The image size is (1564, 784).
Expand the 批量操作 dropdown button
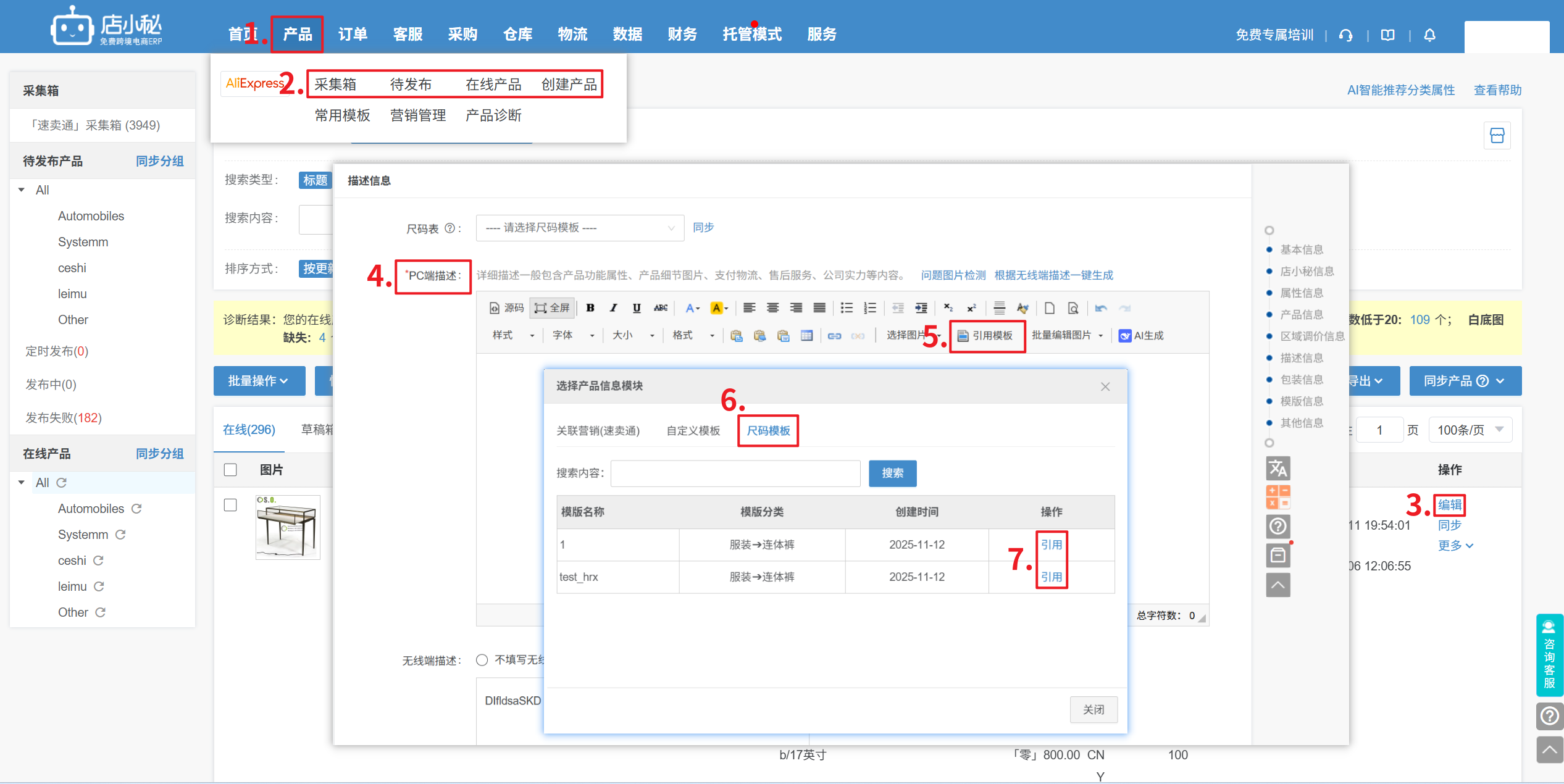259,381
